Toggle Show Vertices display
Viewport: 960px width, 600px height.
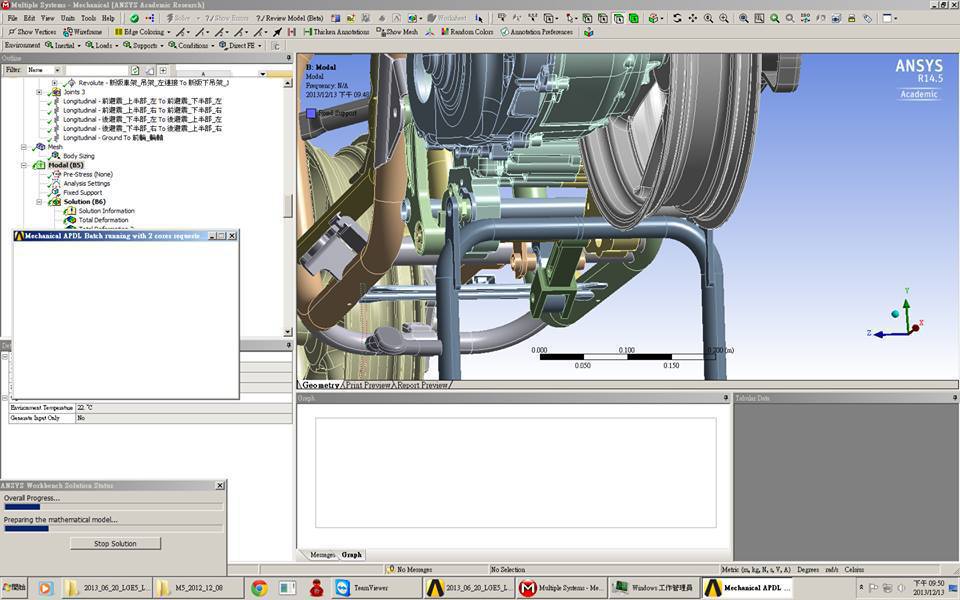tap(31, 32)
